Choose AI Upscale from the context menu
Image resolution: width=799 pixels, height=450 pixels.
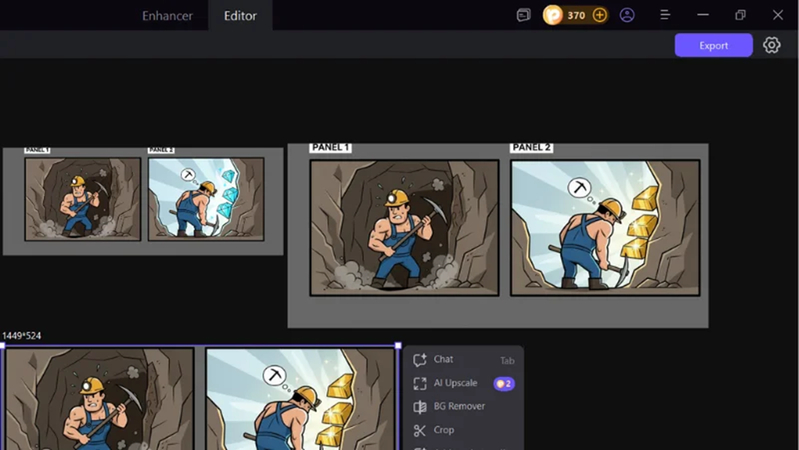tap(463, 383)
